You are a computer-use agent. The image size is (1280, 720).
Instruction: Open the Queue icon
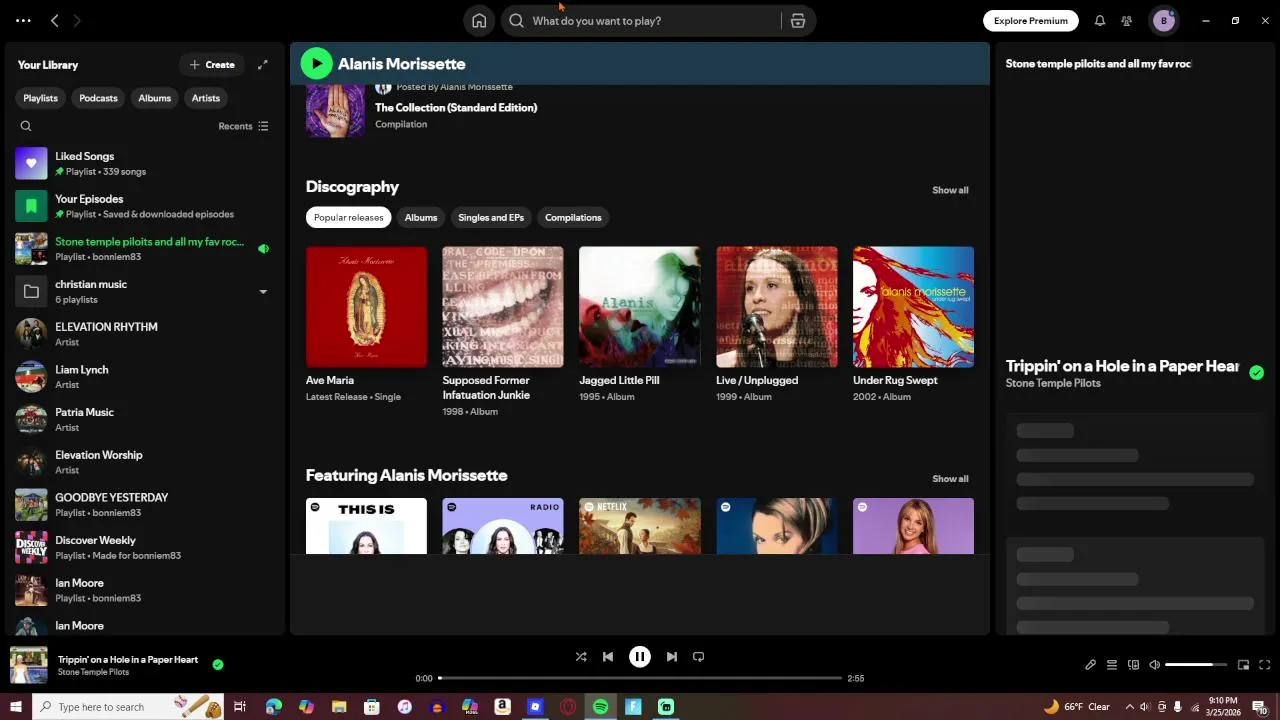click(x=1112, y=665)
